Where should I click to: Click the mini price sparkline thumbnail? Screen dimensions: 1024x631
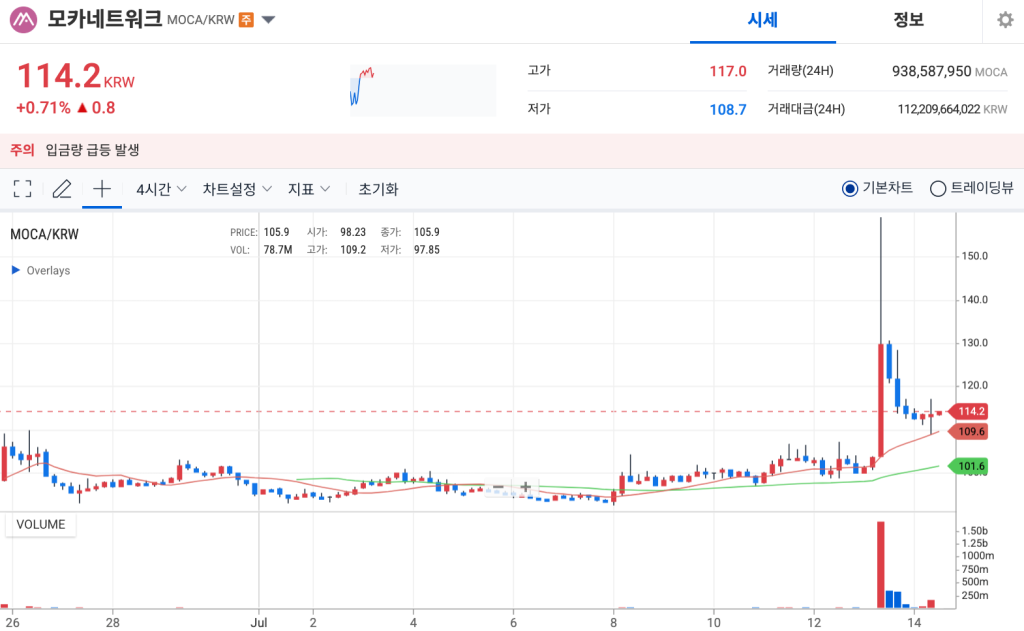click(423, 90)
